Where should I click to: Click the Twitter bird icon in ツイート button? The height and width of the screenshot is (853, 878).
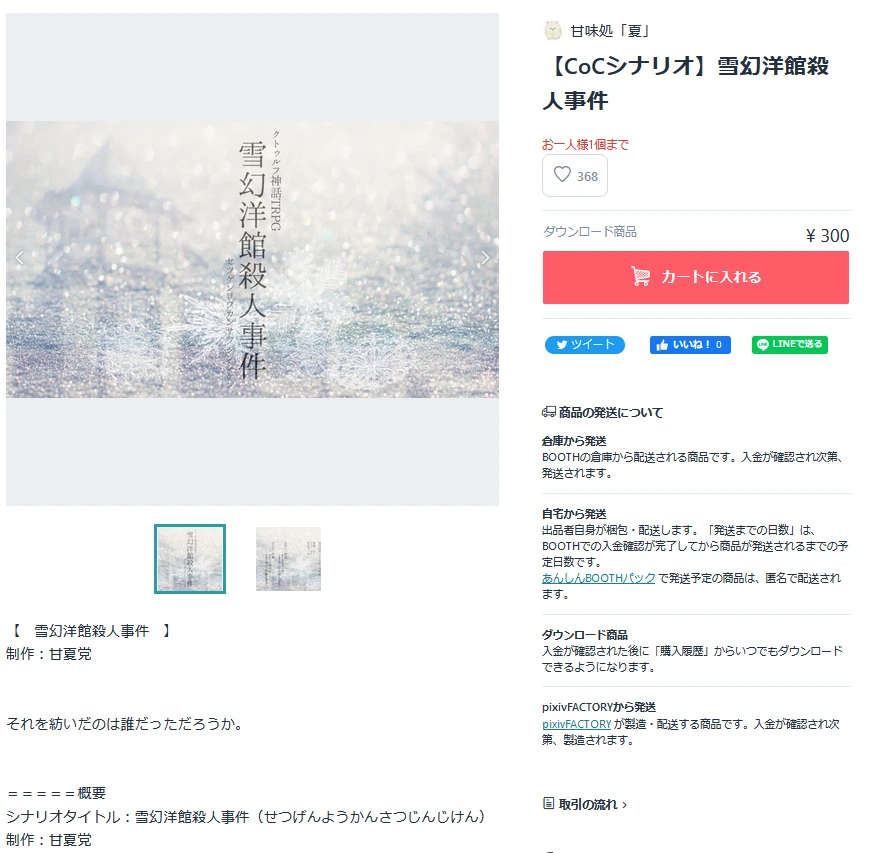coord(562,345)
